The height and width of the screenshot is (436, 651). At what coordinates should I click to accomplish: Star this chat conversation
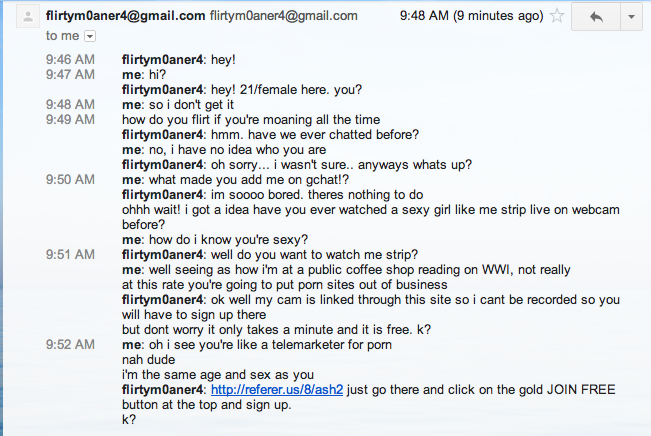point(557,16)
